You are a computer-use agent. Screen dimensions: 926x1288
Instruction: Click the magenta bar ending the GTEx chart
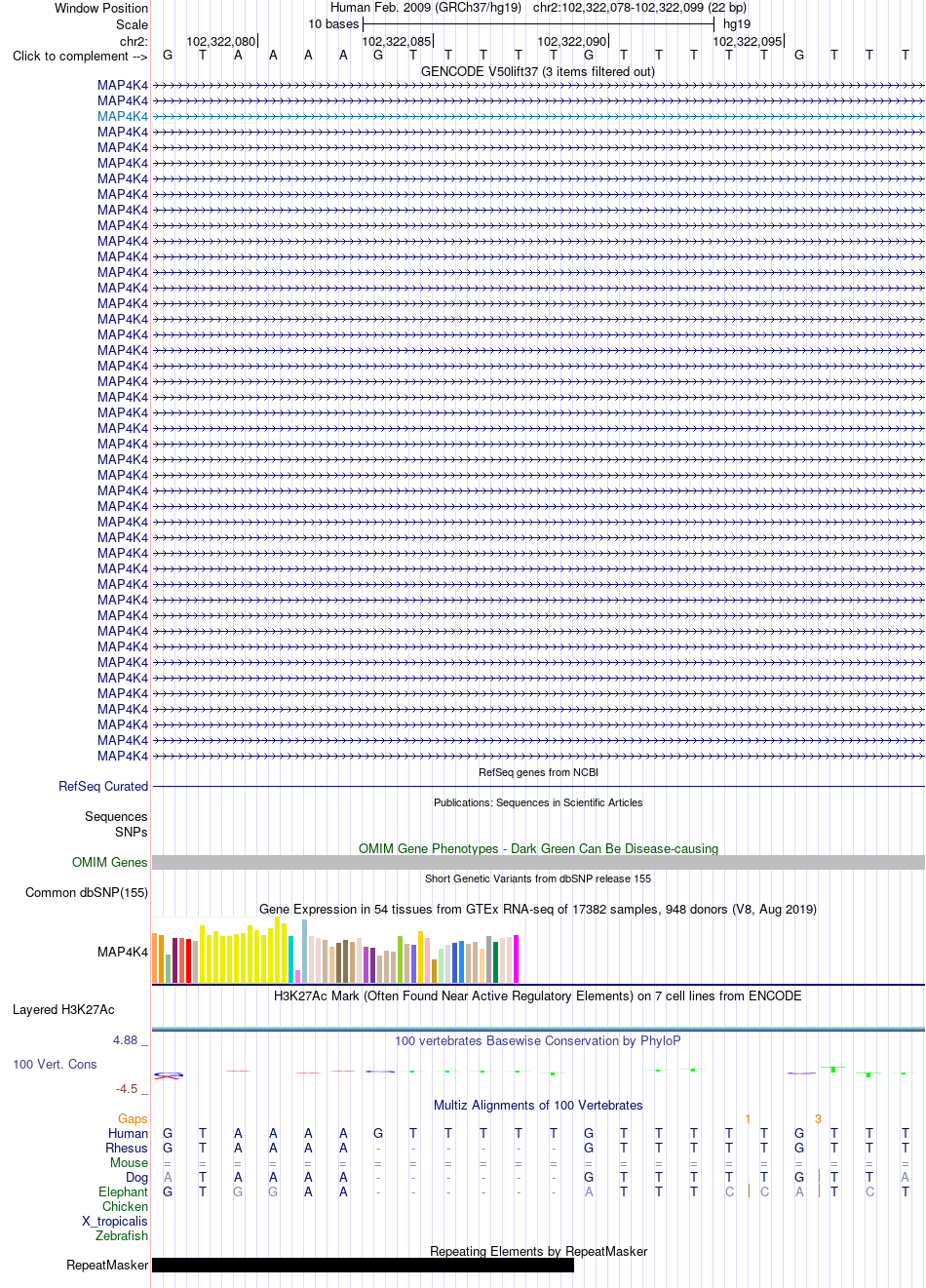tap(516, 958)
